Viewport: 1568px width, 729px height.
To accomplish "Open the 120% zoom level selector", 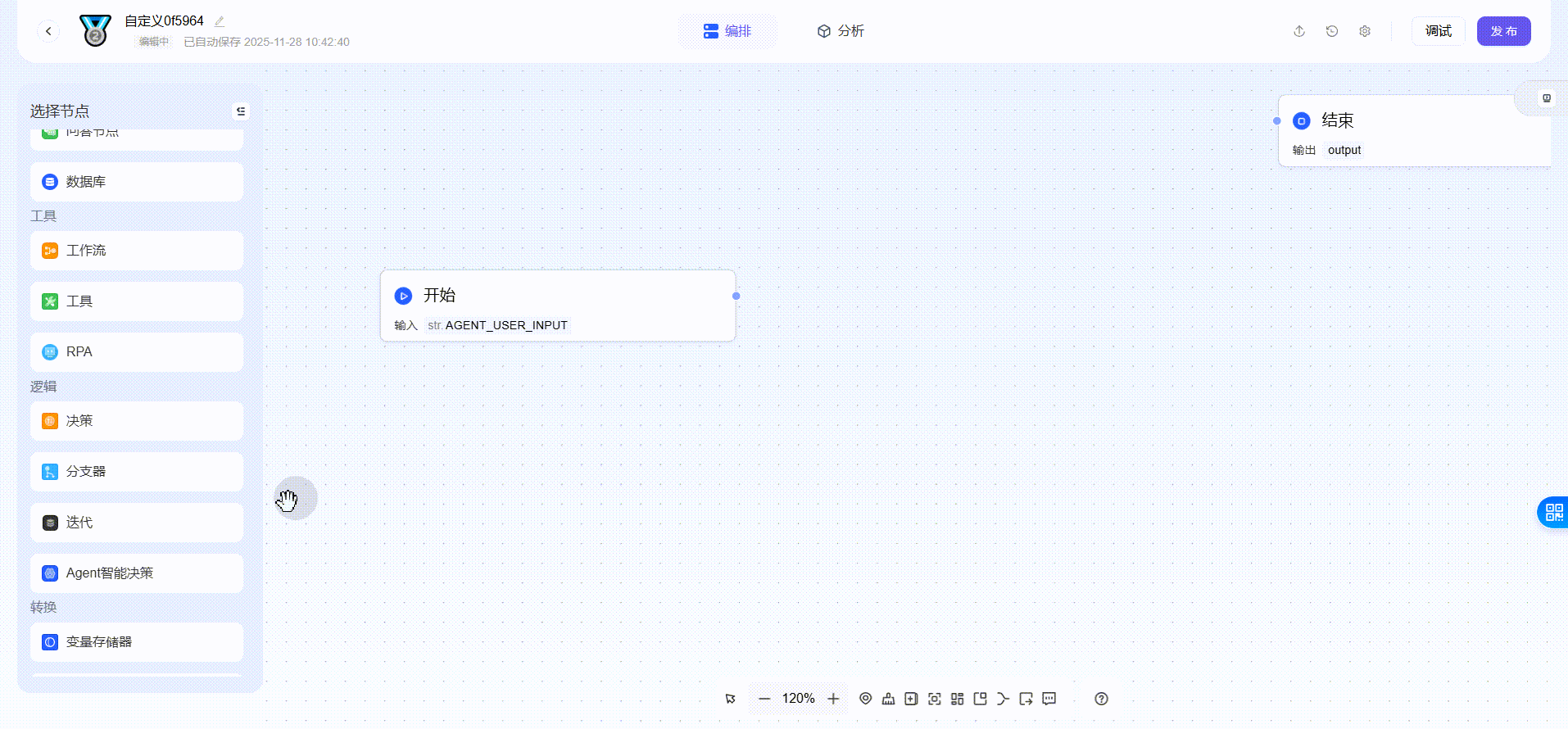I will click(798, 699).
